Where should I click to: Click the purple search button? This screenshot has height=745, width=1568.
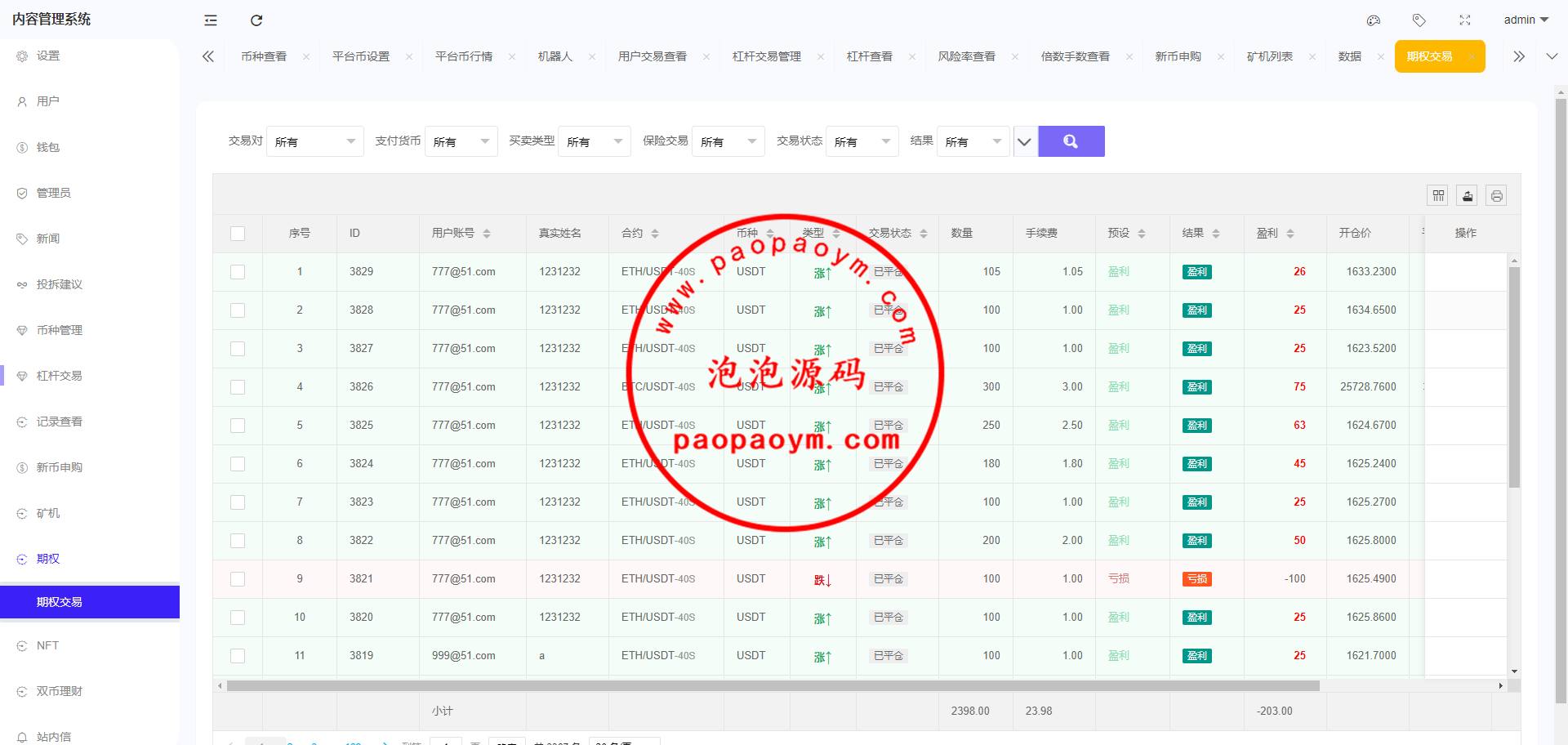[1071, 141]
